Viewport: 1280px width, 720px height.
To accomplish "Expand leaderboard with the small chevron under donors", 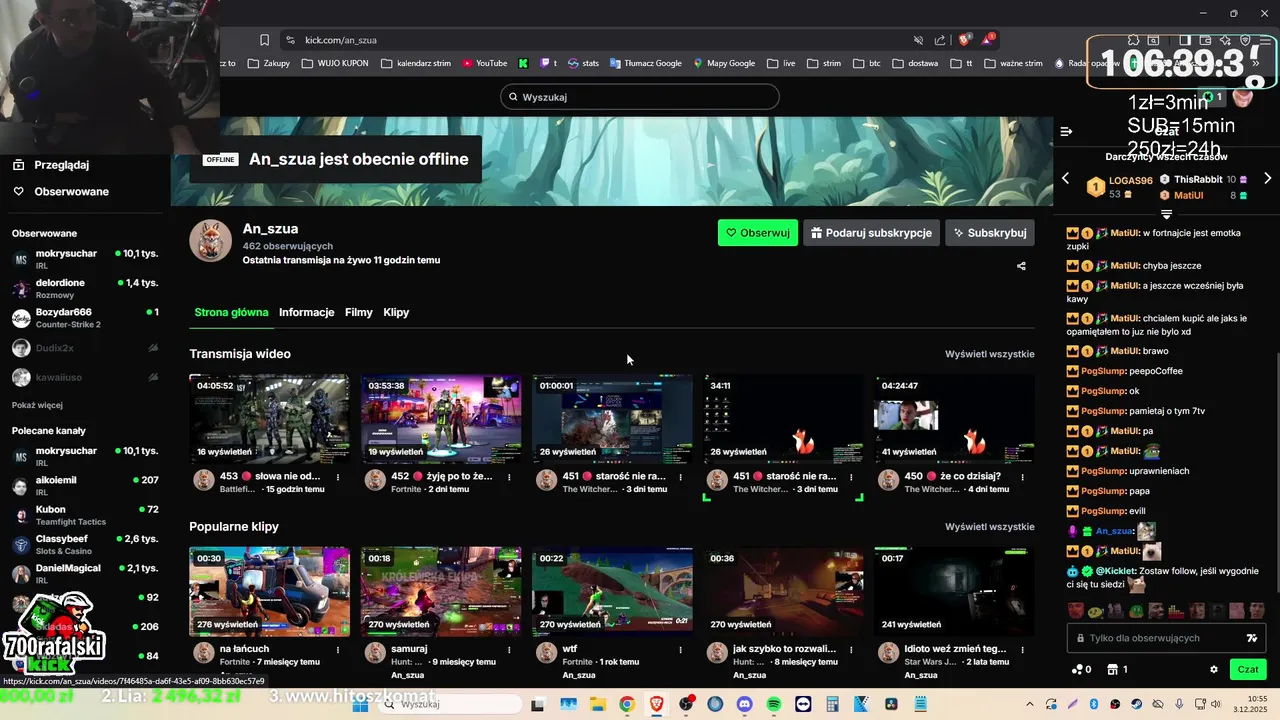I will (x=1166, y=214).
